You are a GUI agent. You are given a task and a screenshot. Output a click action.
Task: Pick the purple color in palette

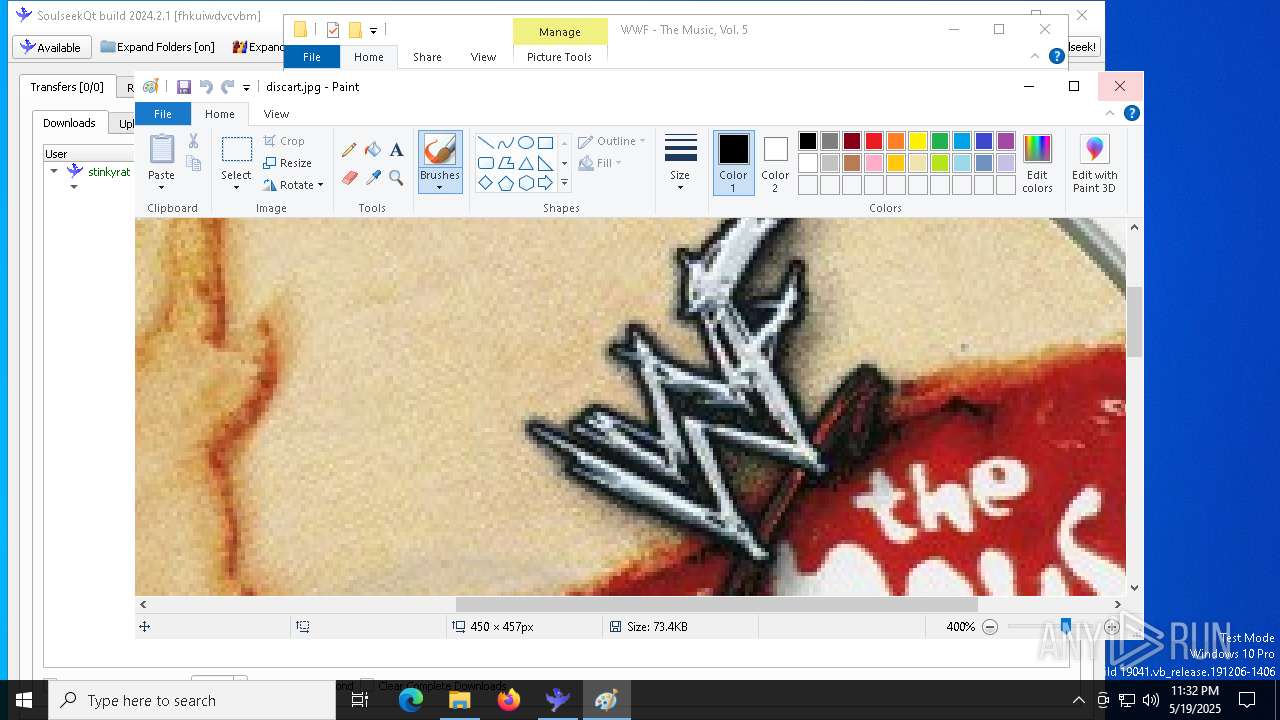[x=1006, y=141]
